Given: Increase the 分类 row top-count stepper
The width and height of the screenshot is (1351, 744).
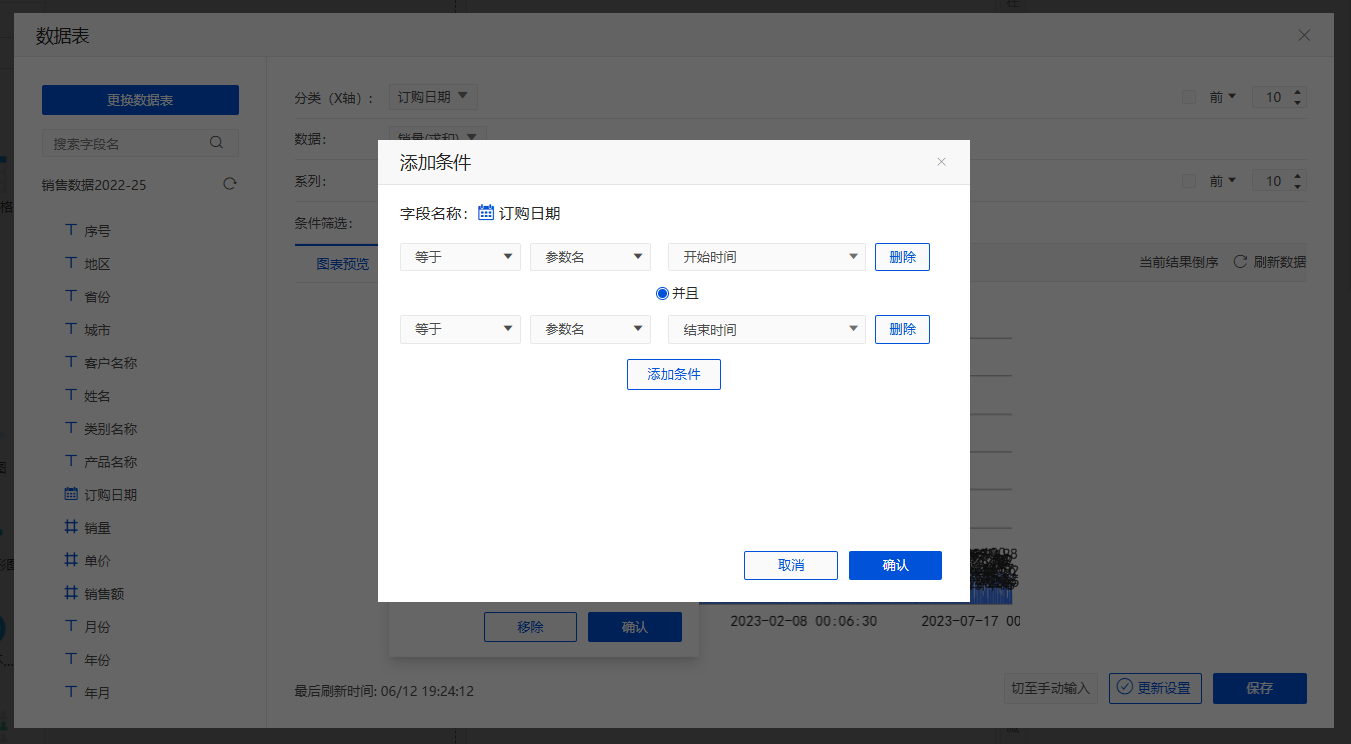Looking at the screenshot, I should tap(1298, 92).
